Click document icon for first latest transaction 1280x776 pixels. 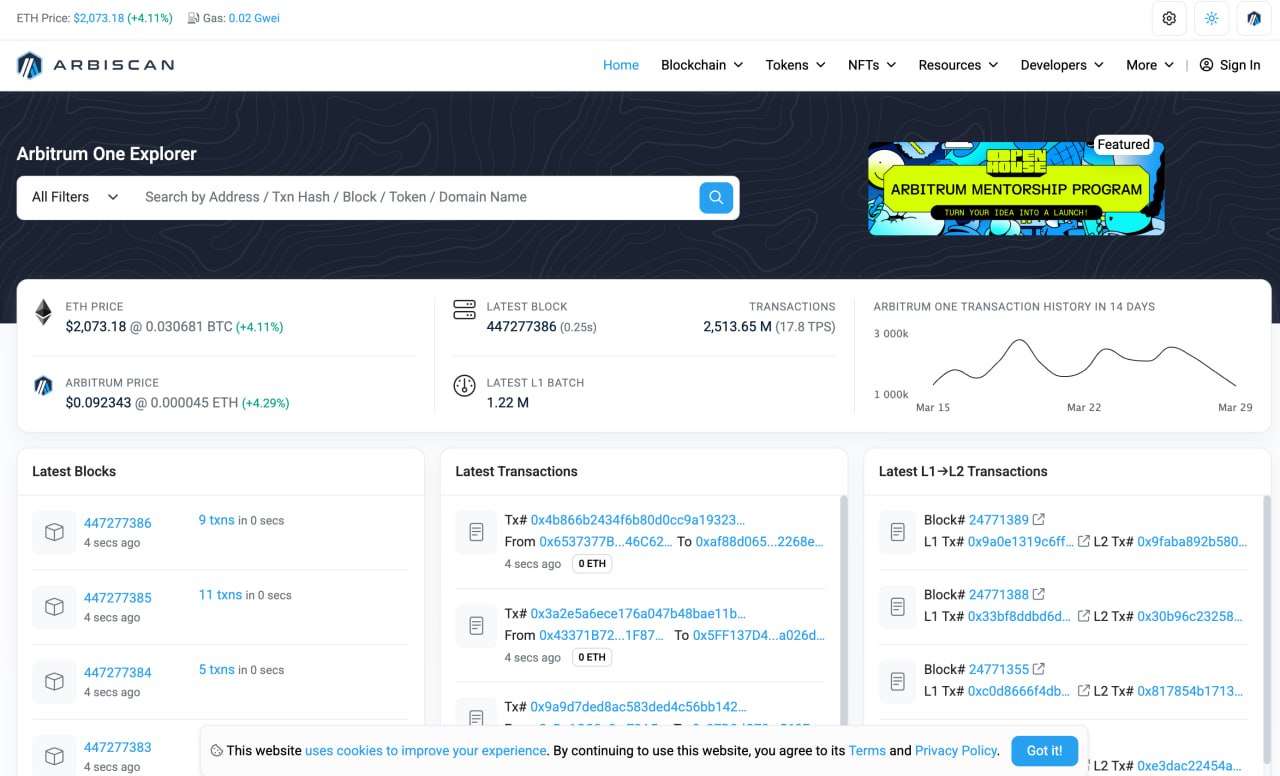(477, 532)
